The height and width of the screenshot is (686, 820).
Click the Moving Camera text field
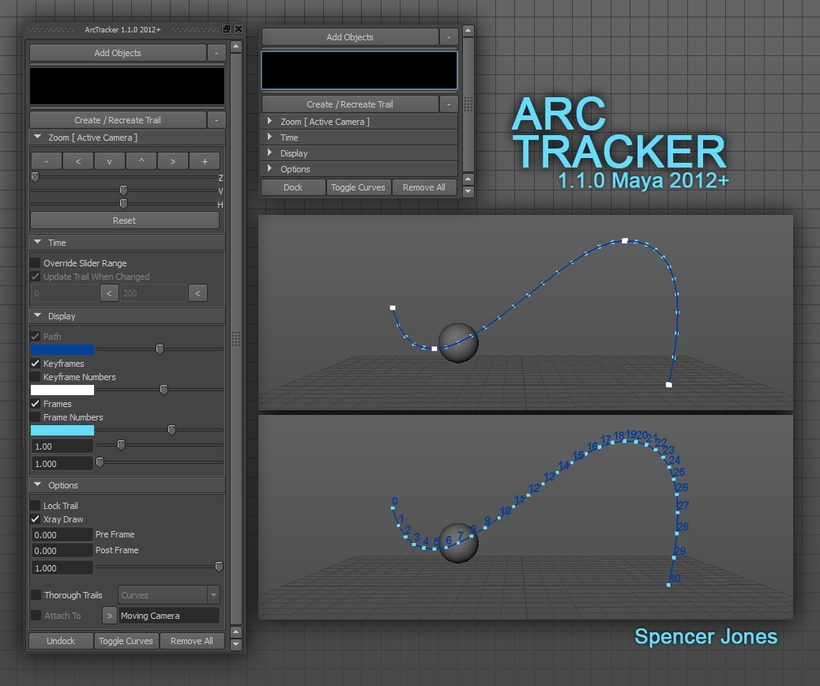click(168, 616)
